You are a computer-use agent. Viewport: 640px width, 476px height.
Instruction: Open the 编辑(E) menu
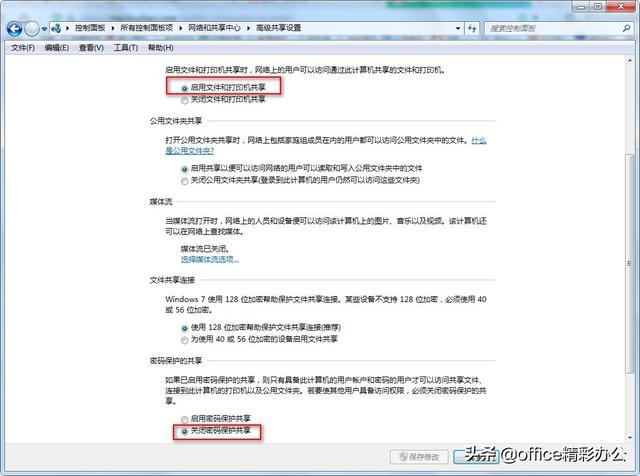57,48
